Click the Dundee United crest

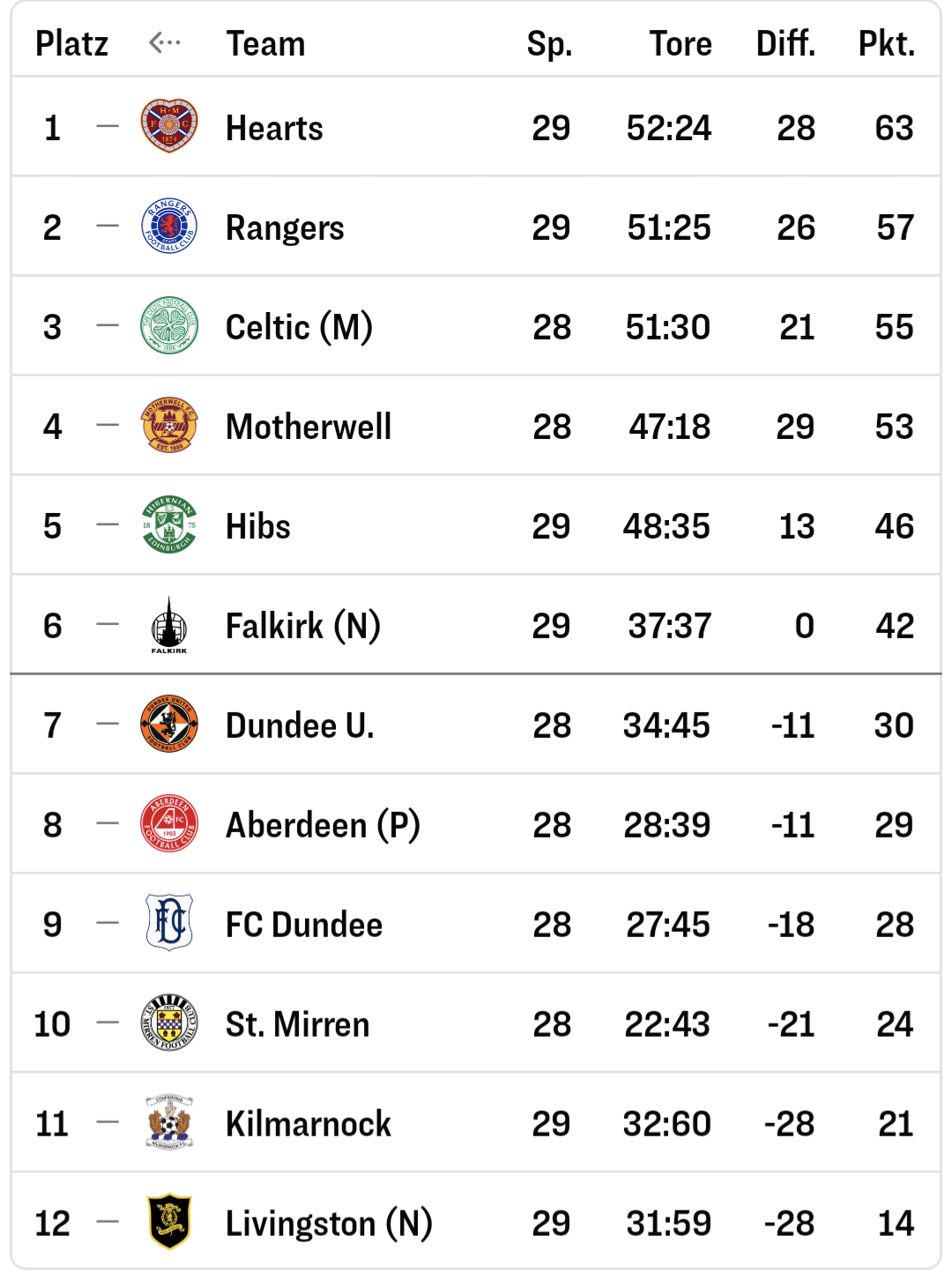click(169, 725)
